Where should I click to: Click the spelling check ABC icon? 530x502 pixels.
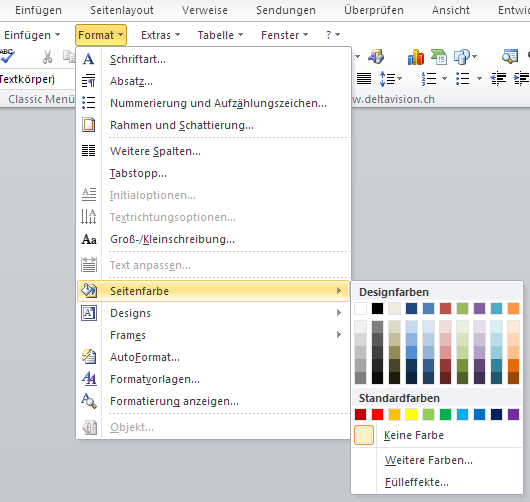coord(7,56)
